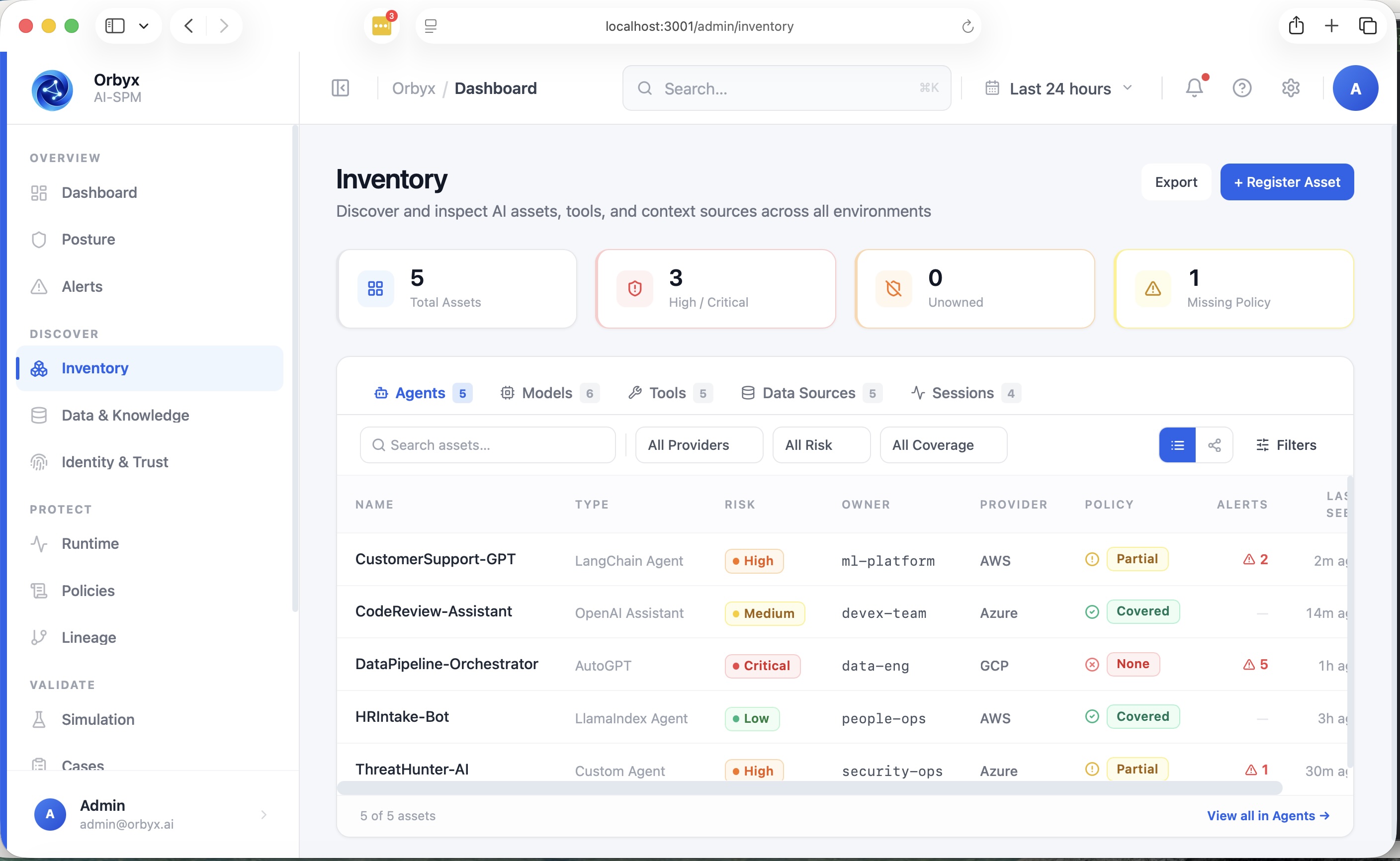Click the Alerts warning icon in sidebar
The width and height of the screenshot is (1400, 861).
[x=39, y=286]
